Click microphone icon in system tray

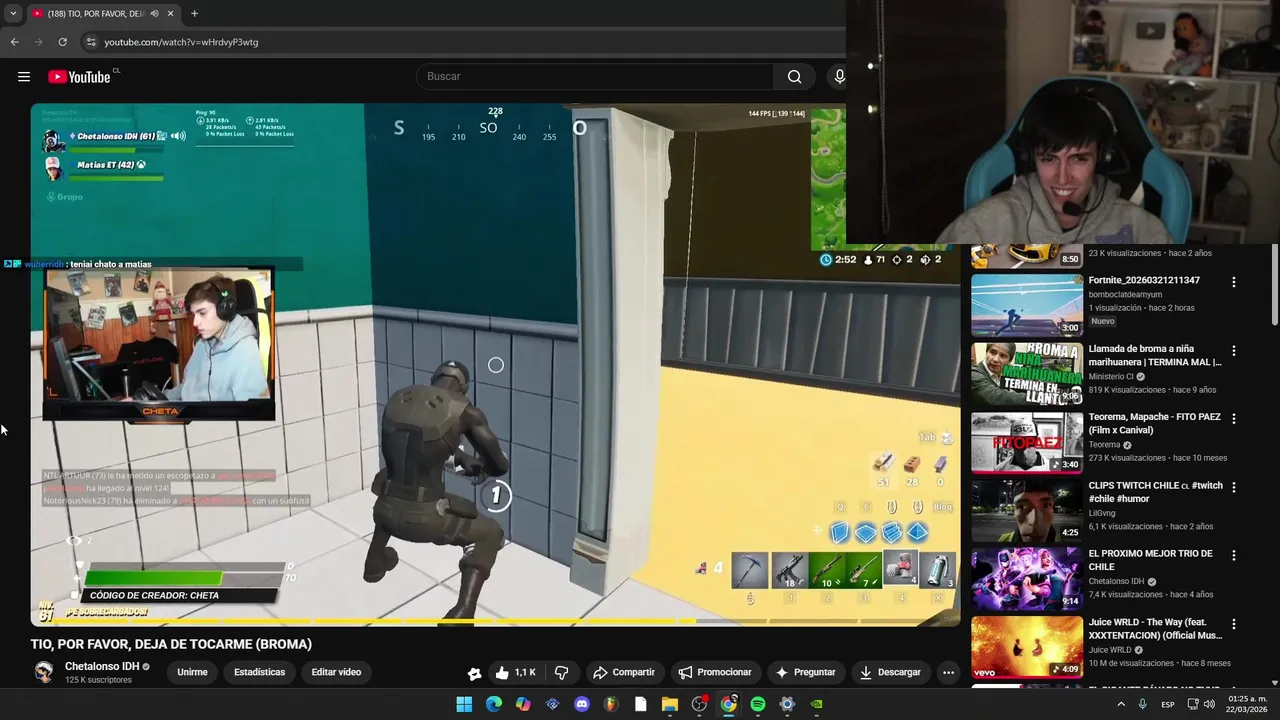pyautogui.click(x=1143, y=704)
